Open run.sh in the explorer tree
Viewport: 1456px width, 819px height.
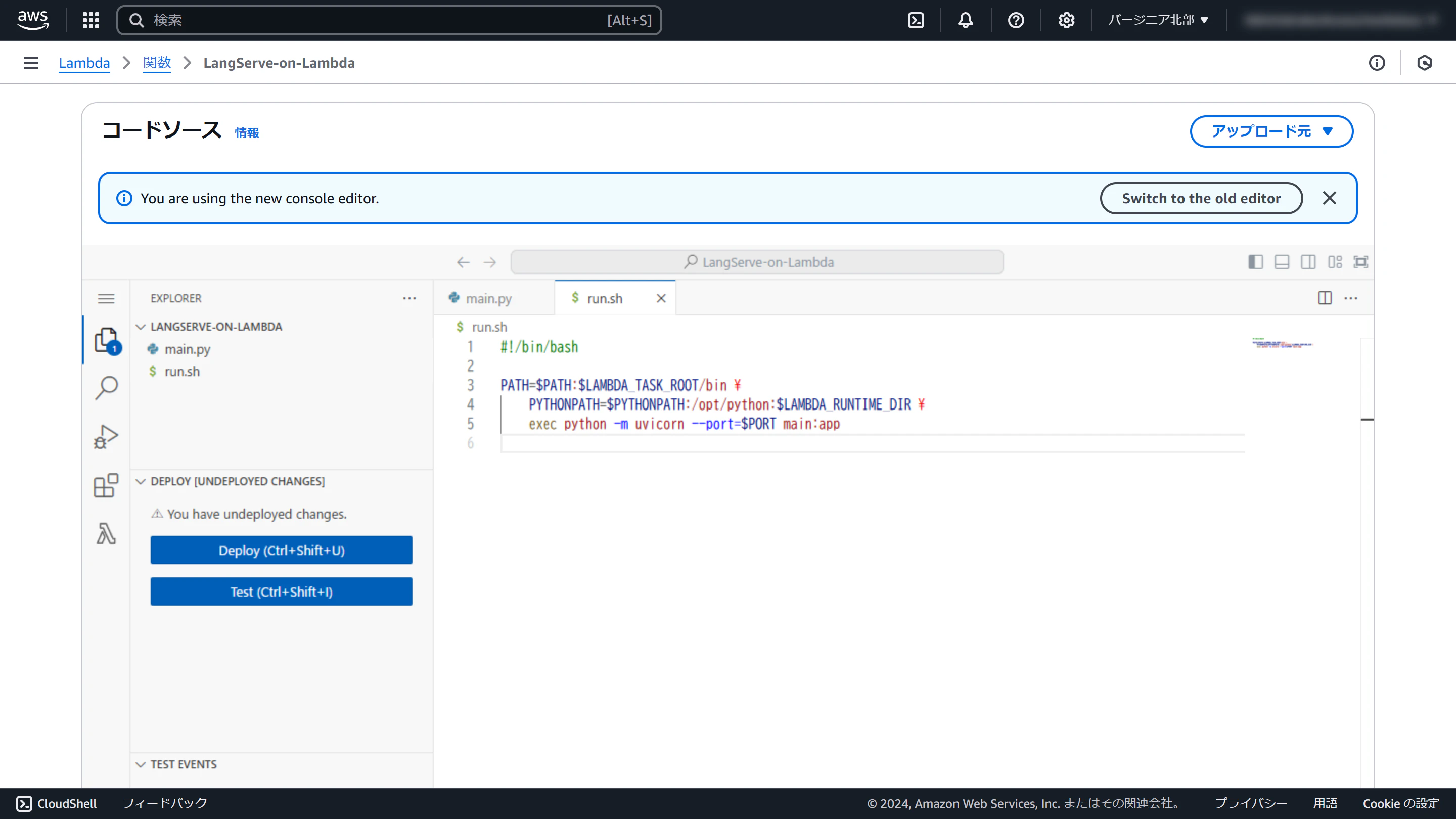pyautogui.click(x=282, y=372)
